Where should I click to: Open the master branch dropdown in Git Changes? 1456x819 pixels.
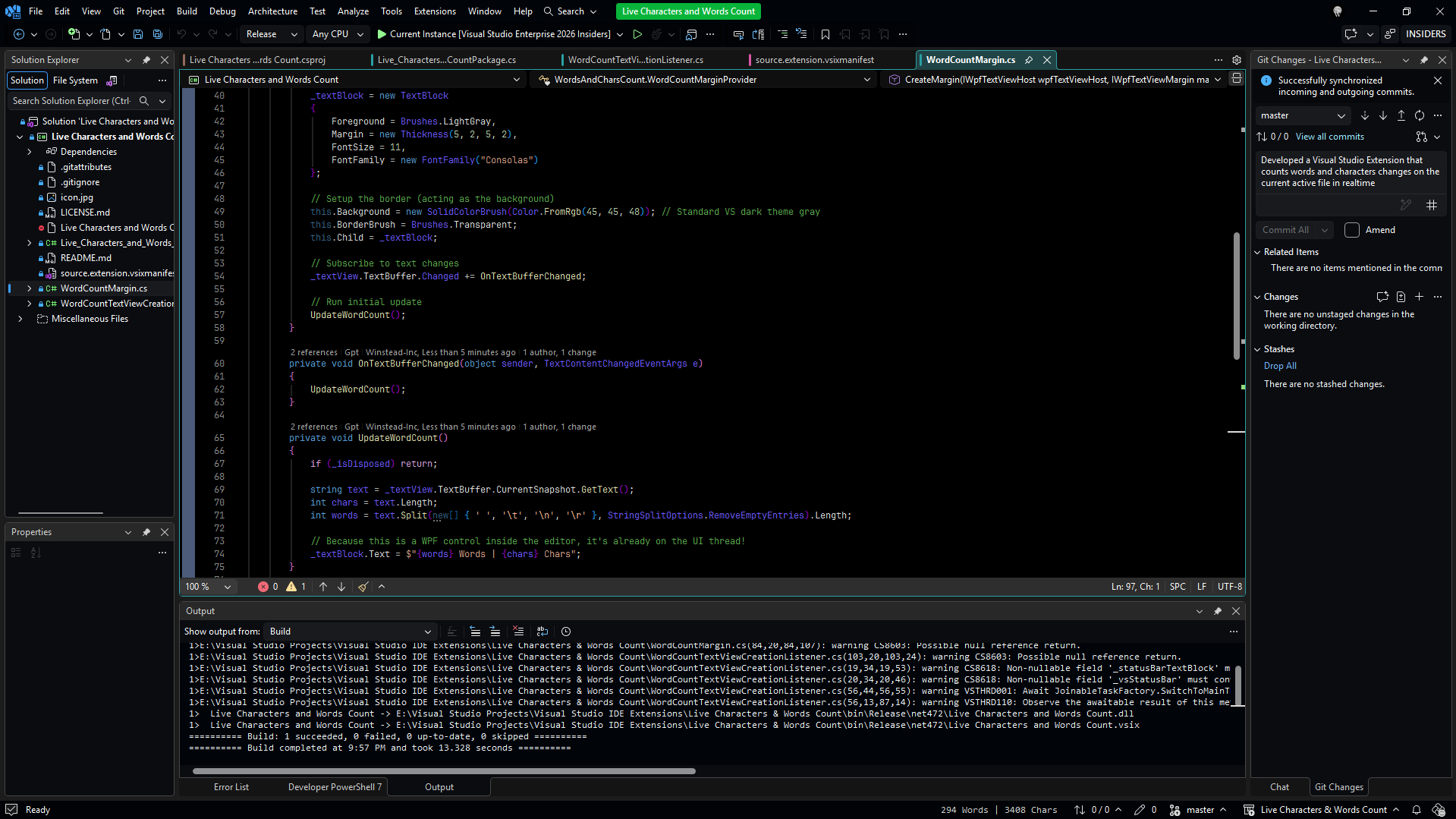click(1302, 115)
